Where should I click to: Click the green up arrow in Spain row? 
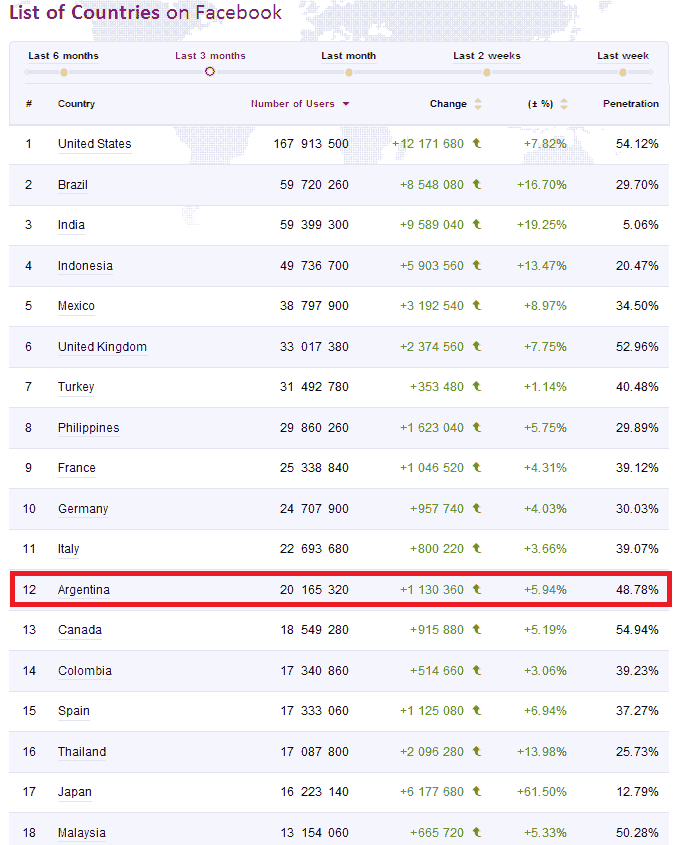(476, 710)
